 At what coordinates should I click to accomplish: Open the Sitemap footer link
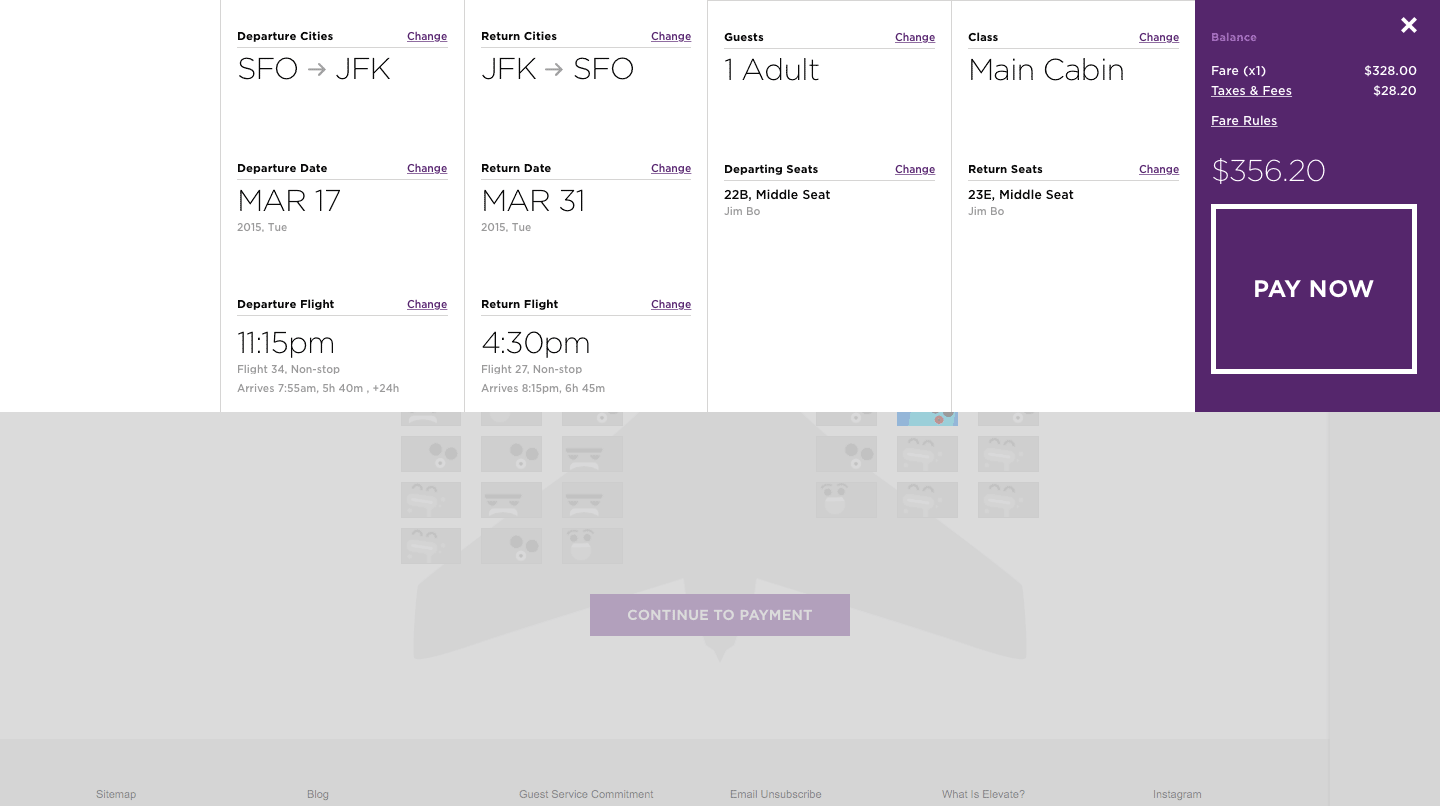click(x=116, y=794)
